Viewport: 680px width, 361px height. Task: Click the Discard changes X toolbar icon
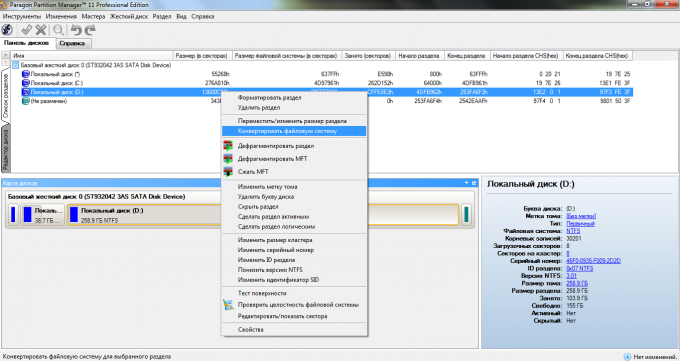point(41,30)
